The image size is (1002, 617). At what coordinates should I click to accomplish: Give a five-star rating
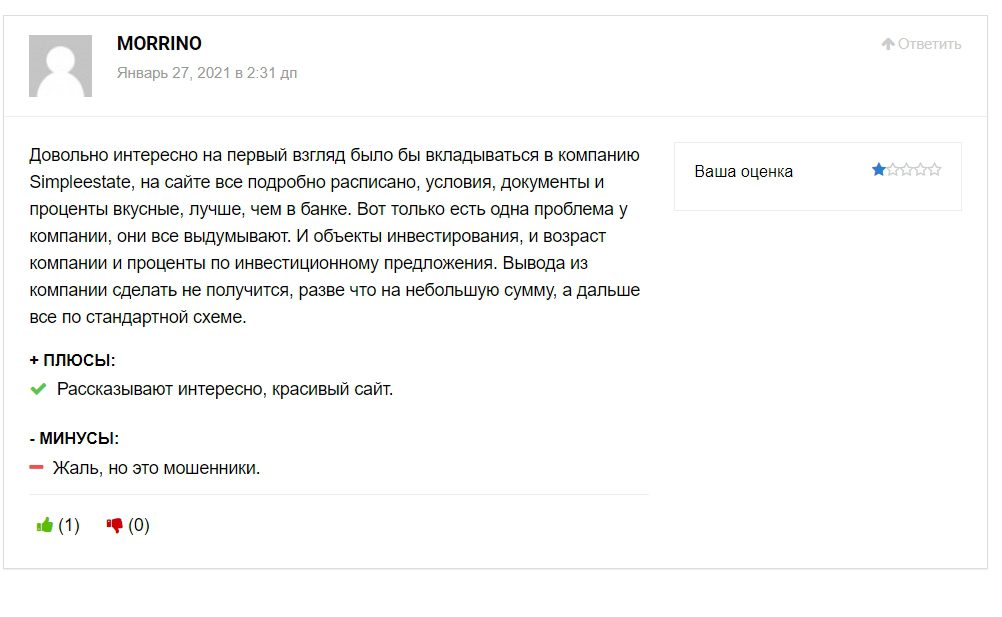(x=935, y=170)
